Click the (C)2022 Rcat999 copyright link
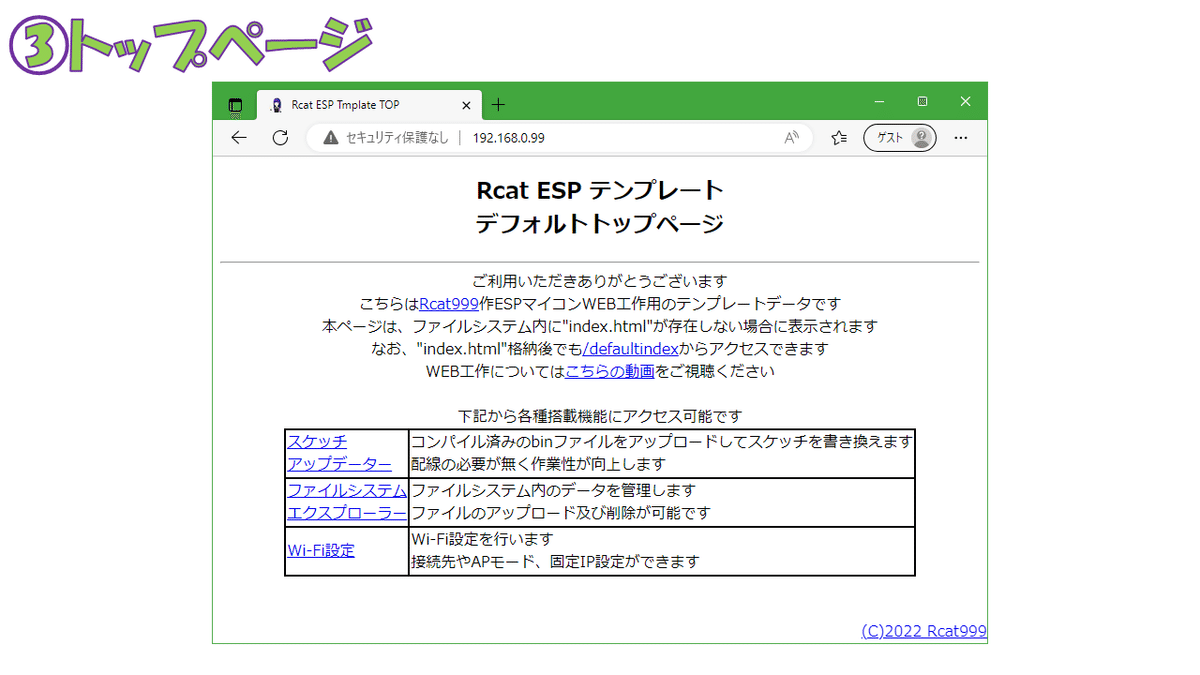 pyautogui.click(x=924, y=630)
